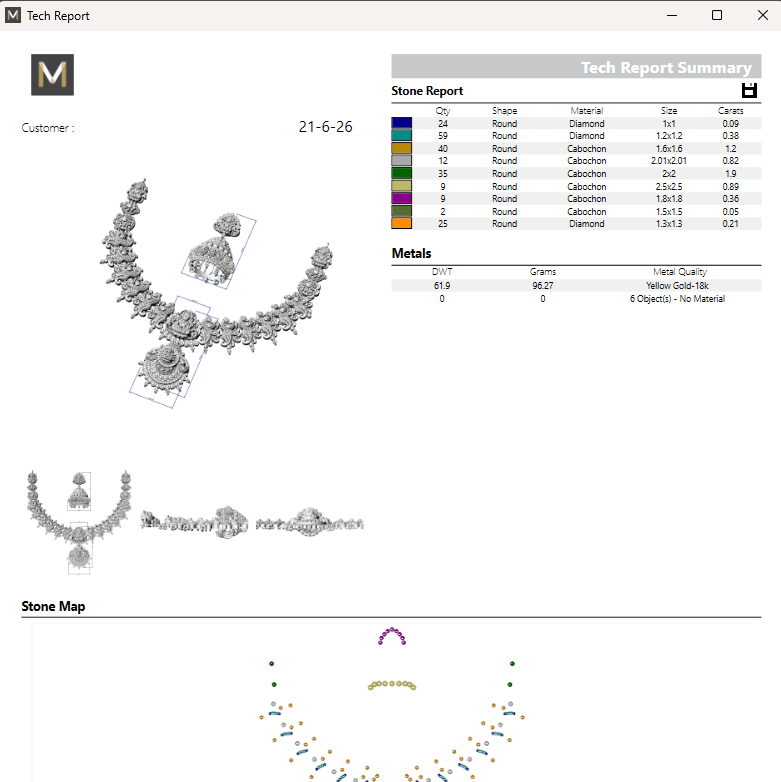Screen dimensions: 781x782
Task: Click the large necklace perspective render
Action: (x=216, y=293)
